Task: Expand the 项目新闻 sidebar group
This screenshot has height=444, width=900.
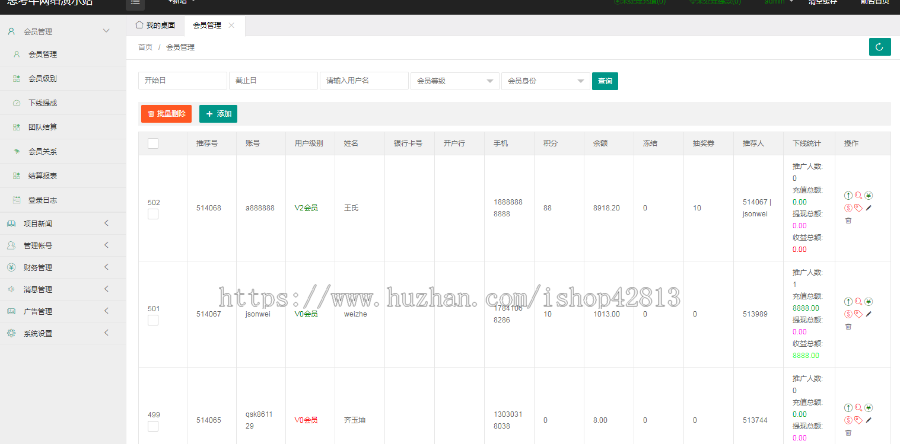Action: click(63, 223)
